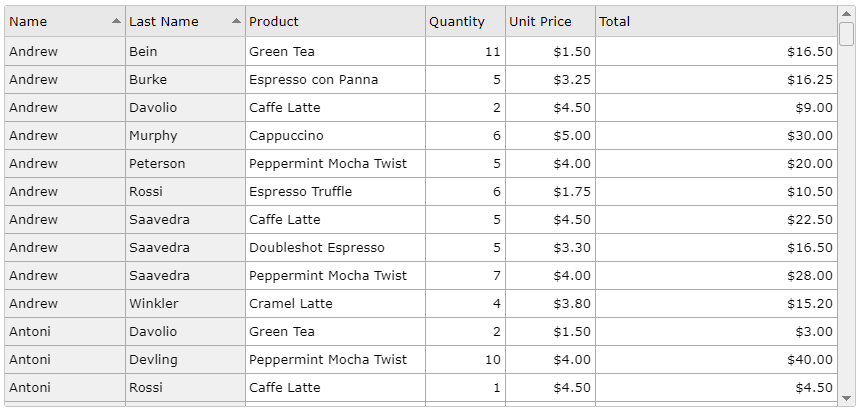This screenshot has height=413, width=865.
Task: Select the Espresso Truffle cell
Action: click(335, 191)
